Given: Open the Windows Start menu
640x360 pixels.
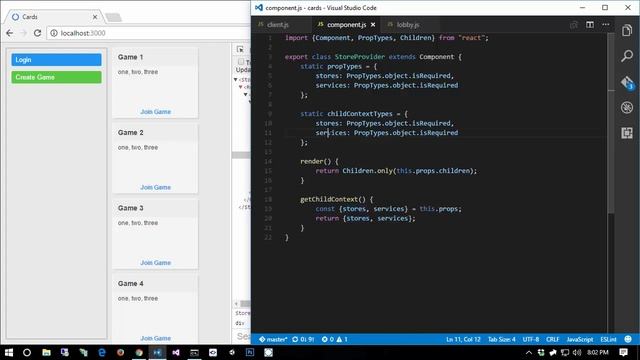Looking at the screenshot, I should tap(9, 352).
